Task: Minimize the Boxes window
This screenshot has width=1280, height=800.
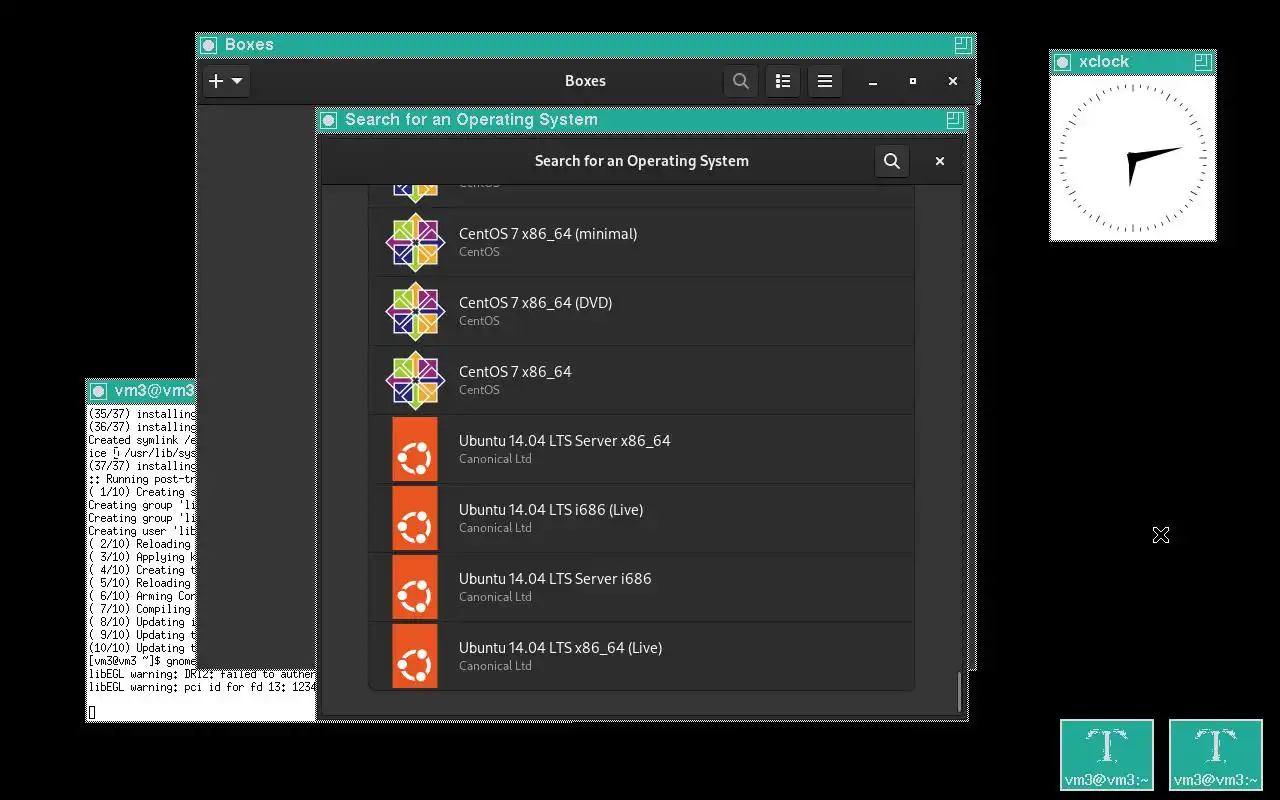Action: [873, 81]
